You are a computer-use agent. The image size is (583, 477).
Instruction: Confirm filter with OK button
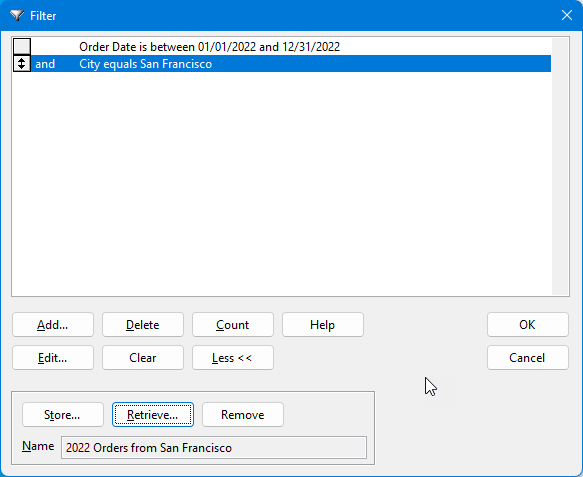coord(528,325)
